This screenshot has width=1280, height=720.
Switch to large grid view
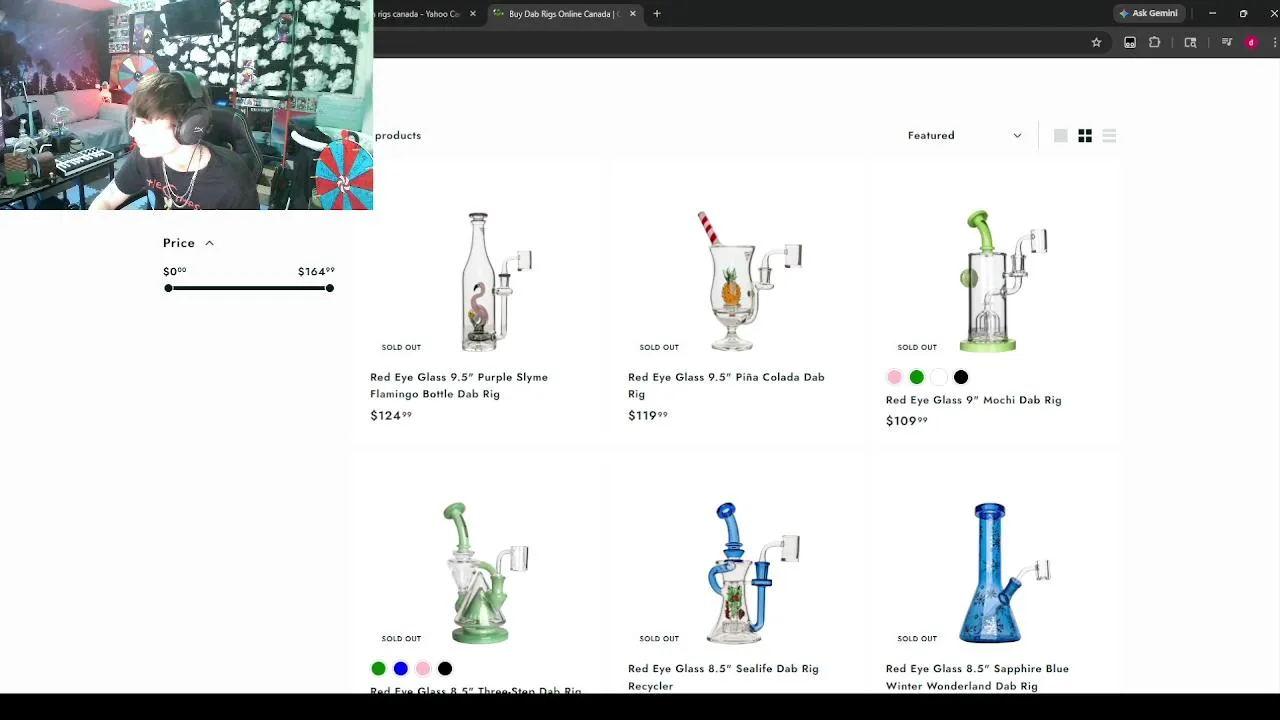[1060, 135]
